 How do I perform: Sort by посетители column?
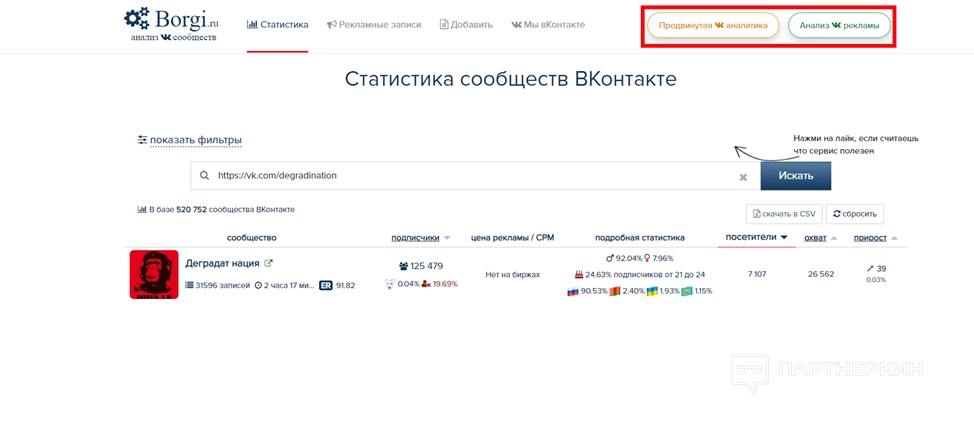coord(749,237)
